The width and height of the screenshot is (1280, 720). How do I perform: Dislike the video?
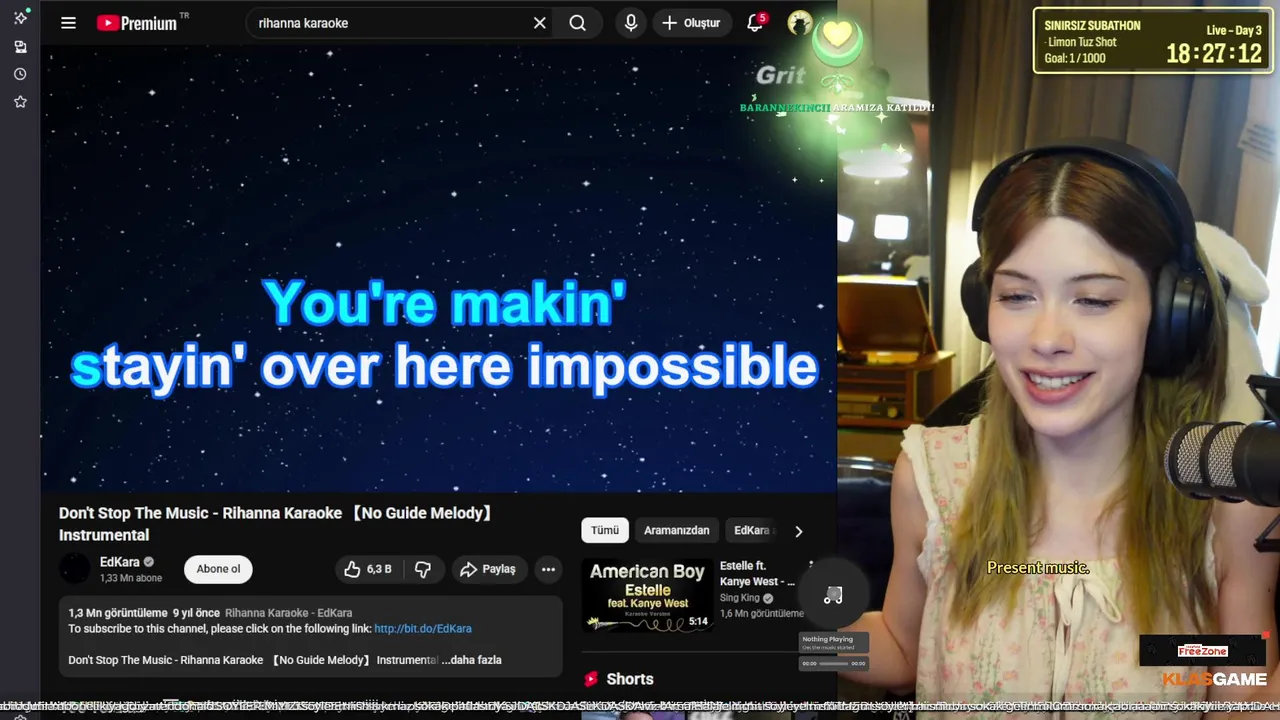pyautogui.click(x=423, y=569)
